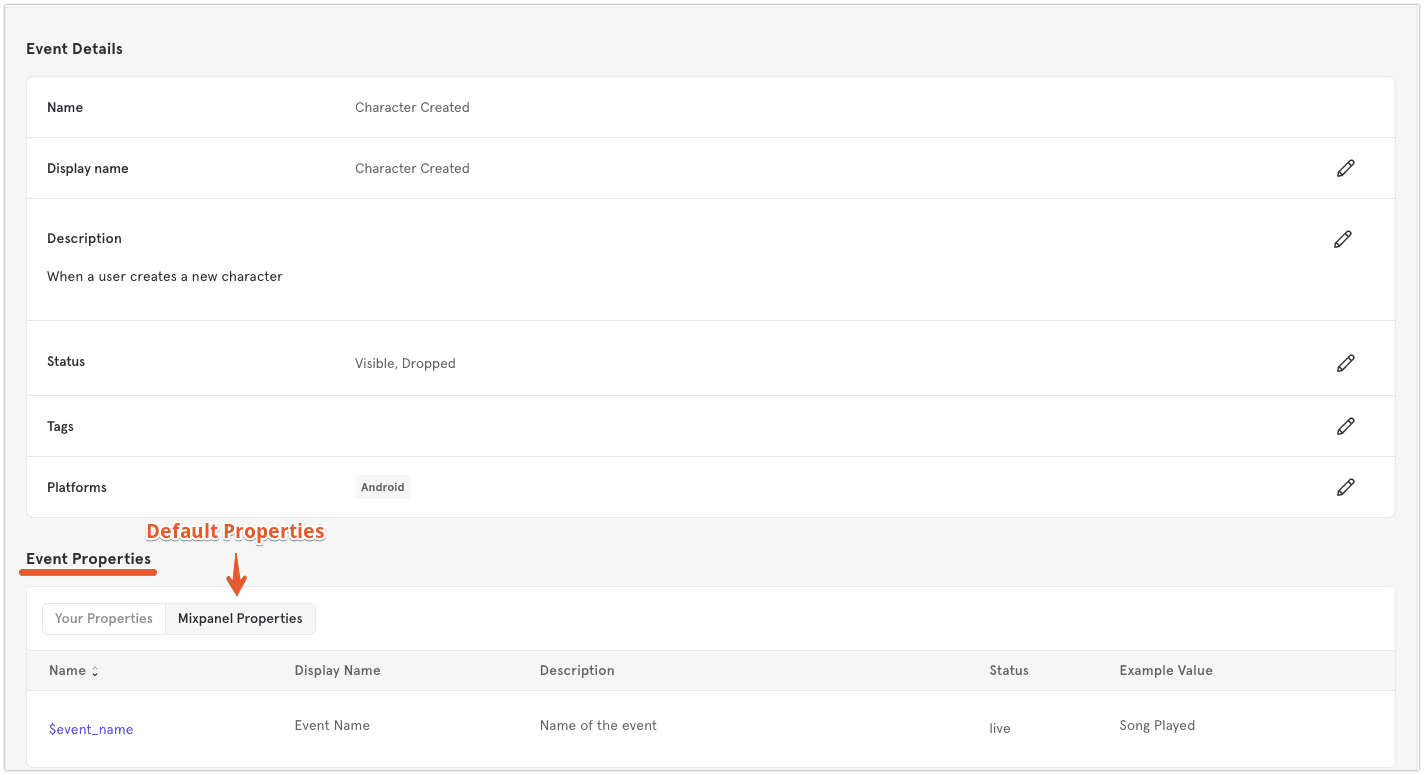This screenshot has height=775, width=1424.
Task: Click the Example Value column header
Action: coord(1166,670)
